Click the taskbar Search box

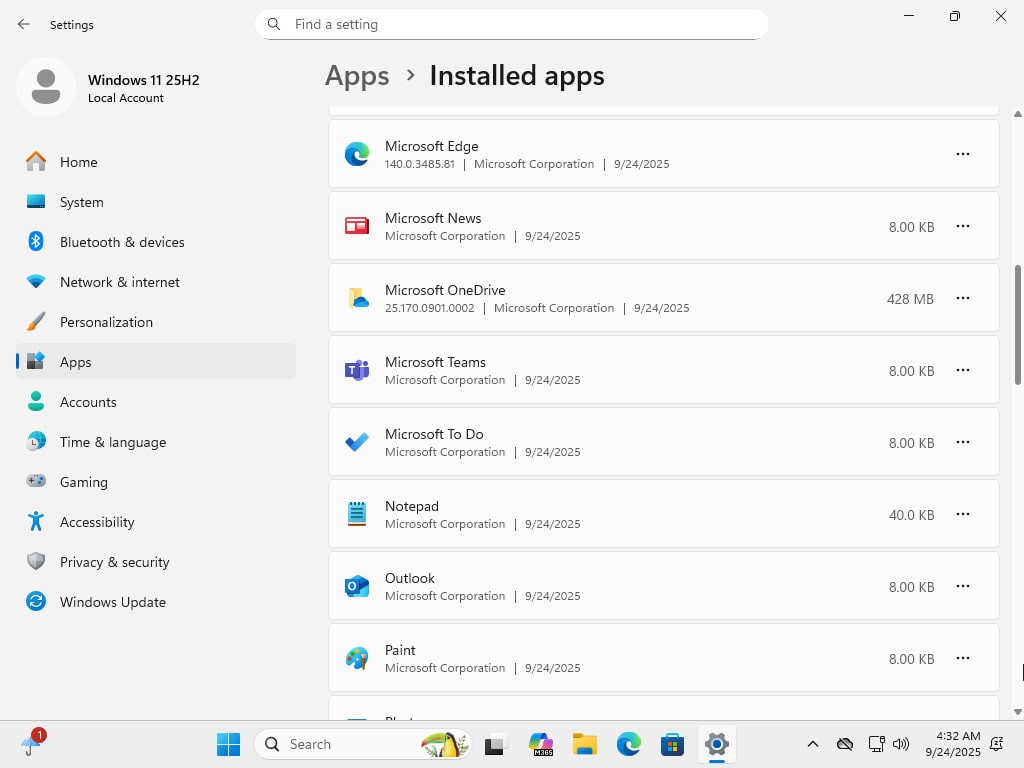(362, 744)
